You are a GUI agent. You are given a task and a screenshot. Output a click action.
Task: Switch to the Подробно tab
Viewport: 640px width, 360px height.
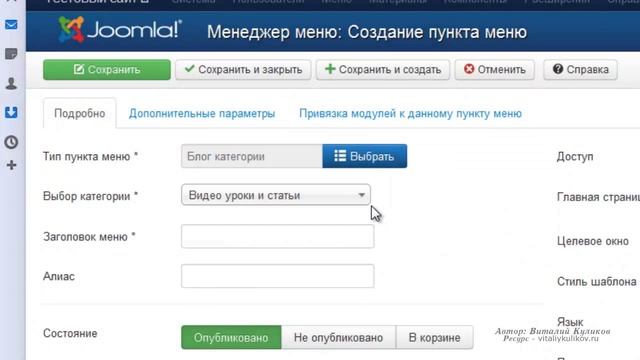[x=80, y=113]
